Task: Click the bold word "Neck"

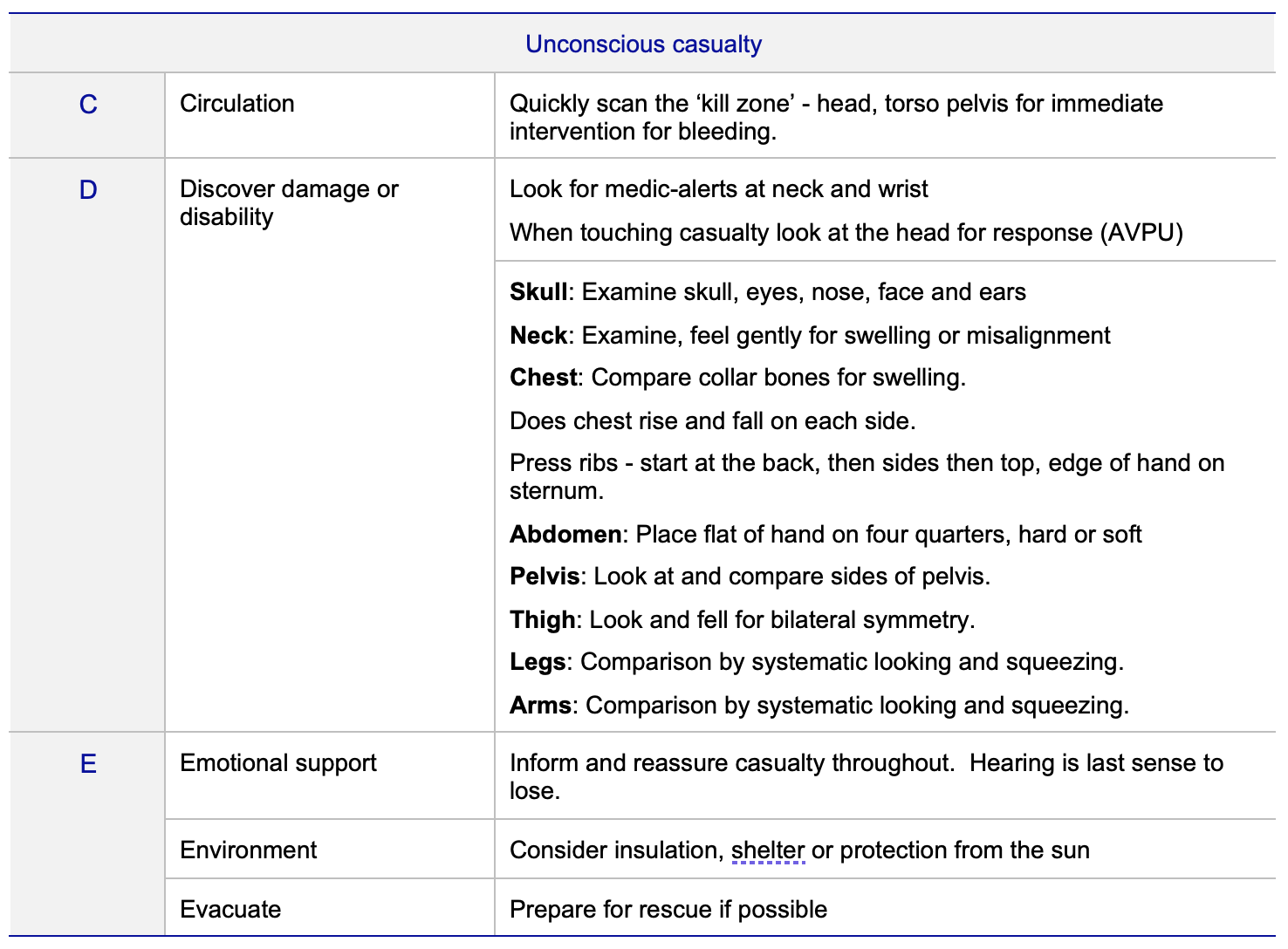Action: [538, 336]
